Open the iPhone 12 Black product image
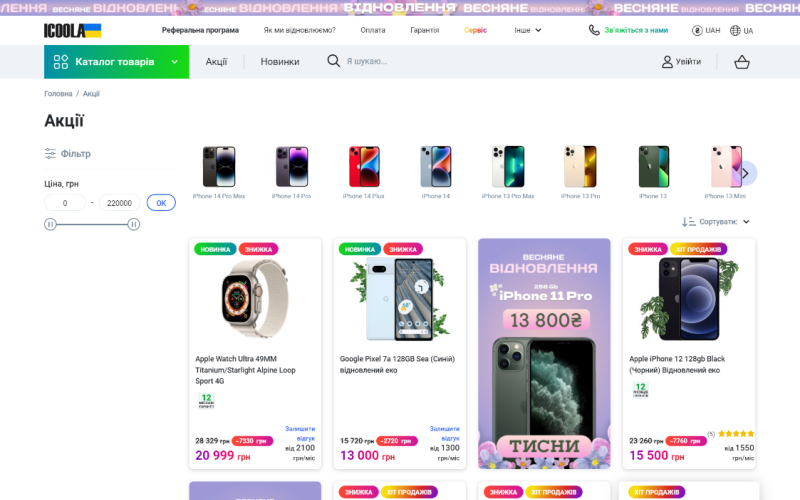 tap(689, 299)
